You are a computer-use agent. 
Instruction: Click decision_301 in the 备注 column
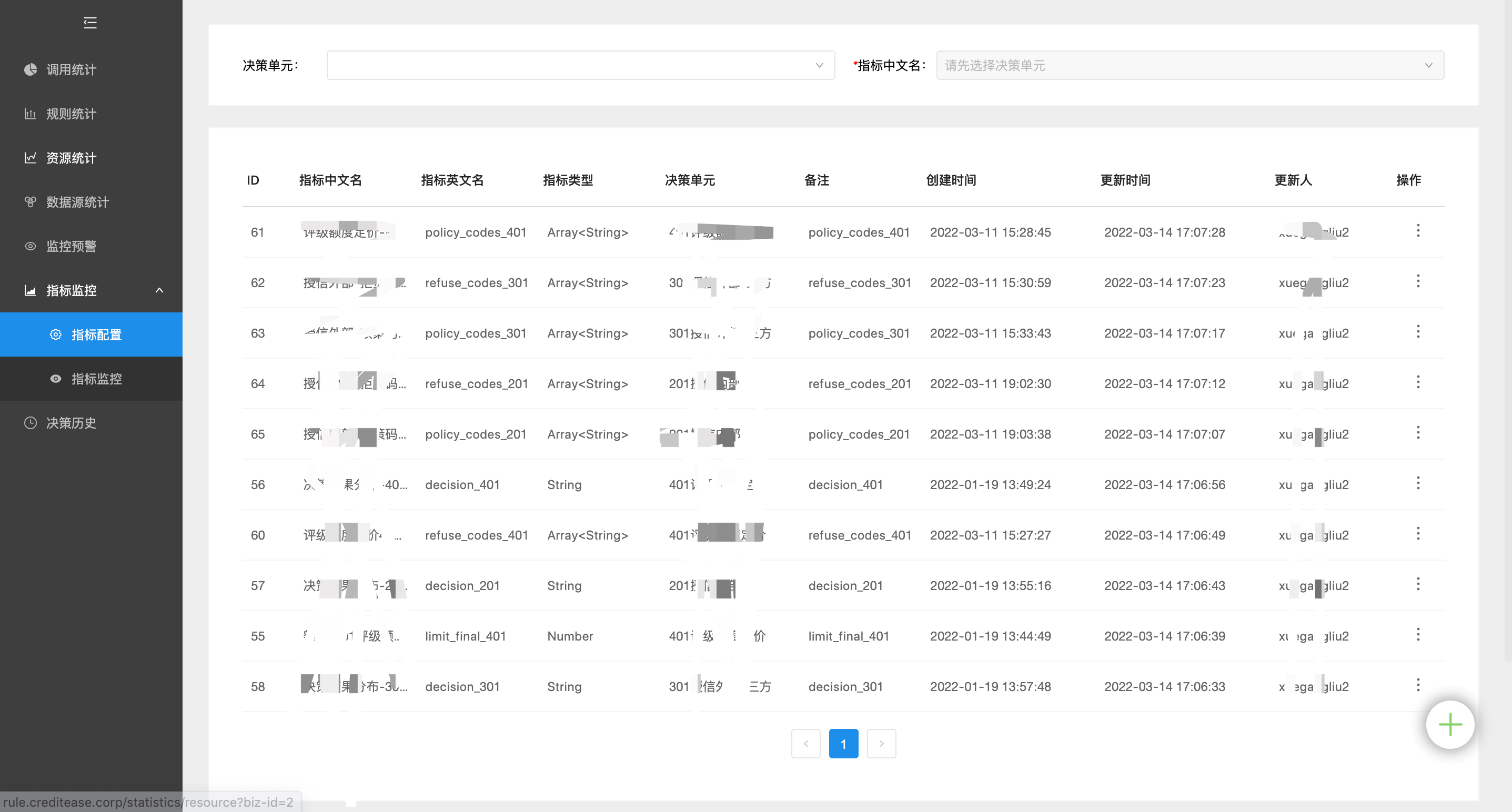(x=845, y=686)
